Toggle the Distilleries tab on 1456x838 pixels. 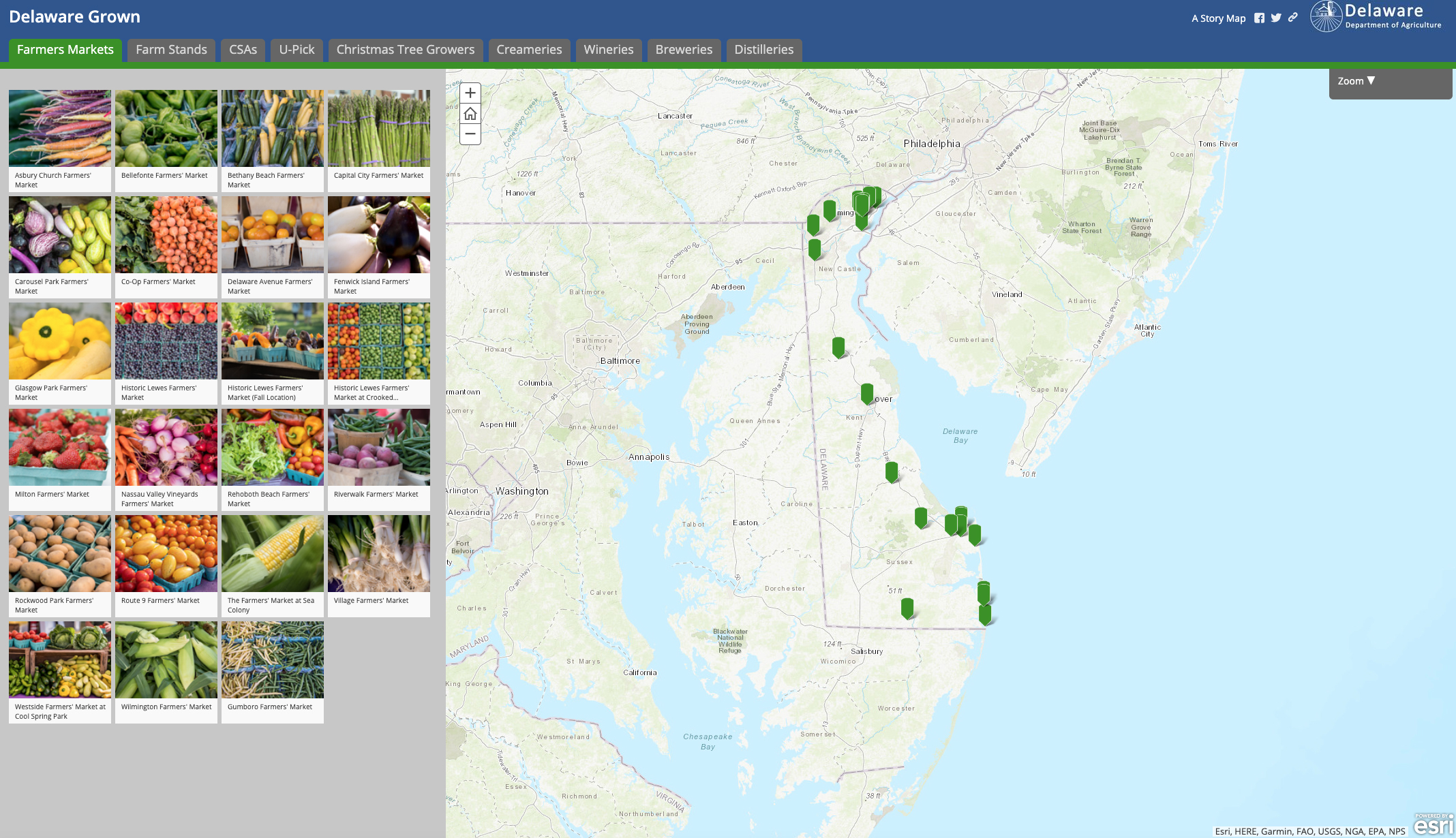(x=763, y=49)
